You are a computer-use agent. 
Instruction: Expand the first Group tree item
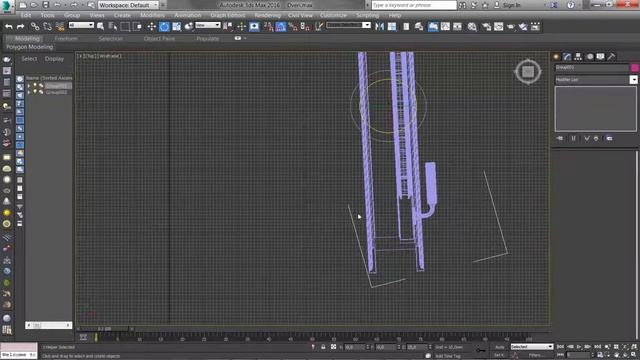[29, 86]
